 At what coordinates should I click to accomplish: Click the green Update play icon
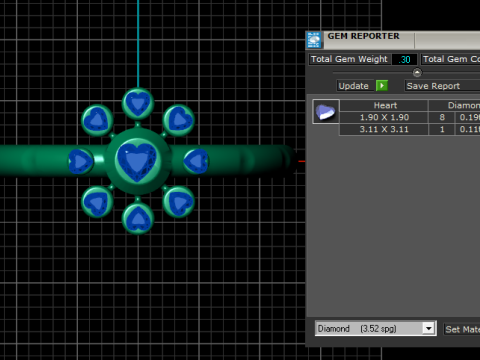[x=382, y=86]
